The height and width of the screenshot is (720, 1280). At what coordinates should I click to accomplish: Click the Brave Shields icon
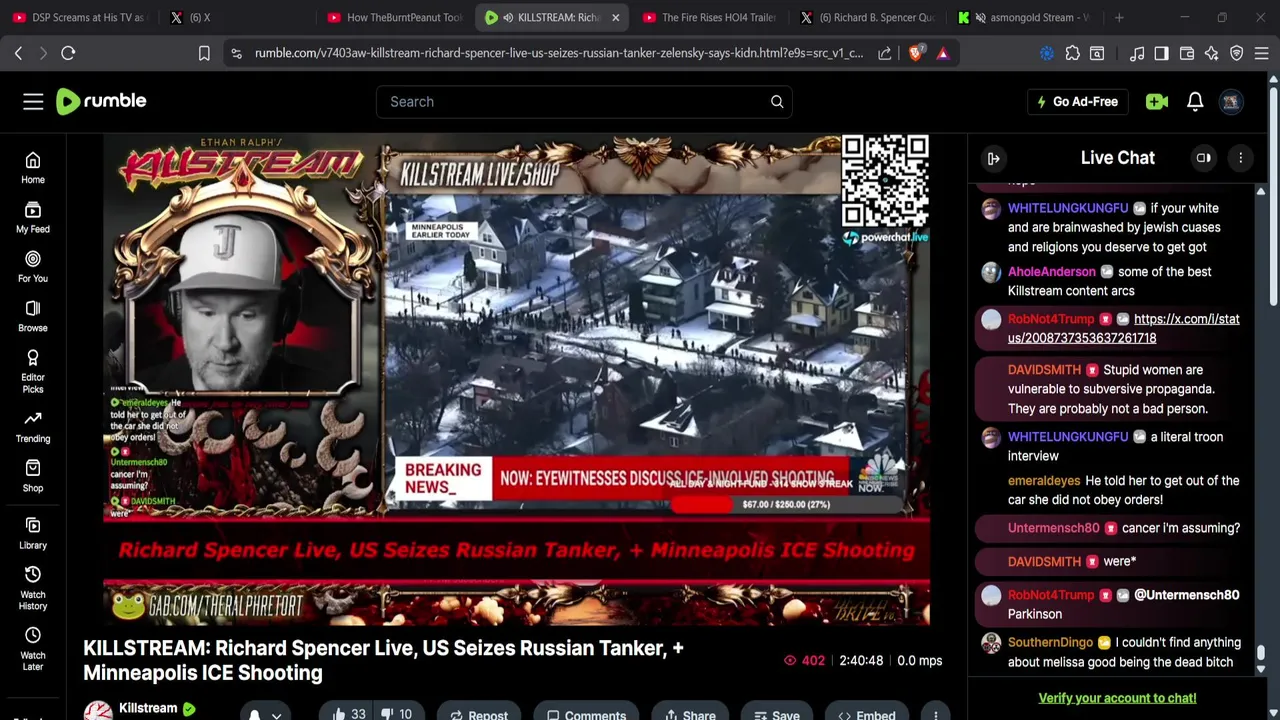(915, 53)
